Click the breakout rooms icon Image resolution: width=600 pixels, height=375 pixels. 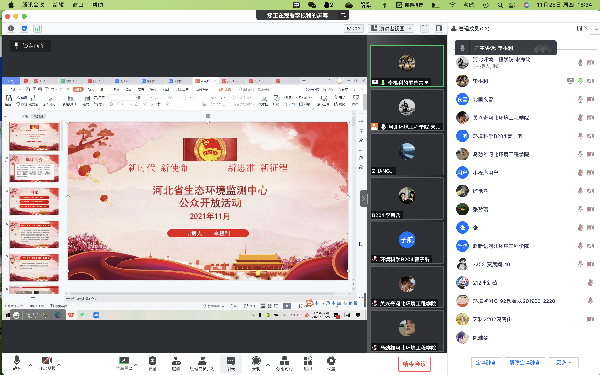click(284, 363)
